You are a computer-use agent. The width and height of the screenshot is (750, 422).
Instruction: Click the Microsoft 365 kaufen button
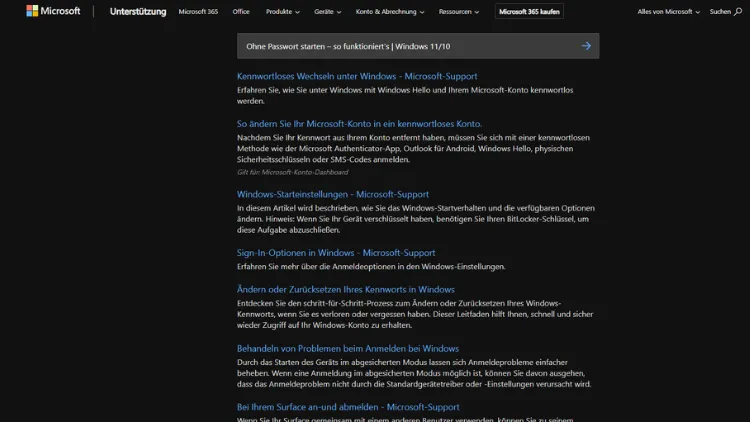pyautogui.click(x=529, y=11)
